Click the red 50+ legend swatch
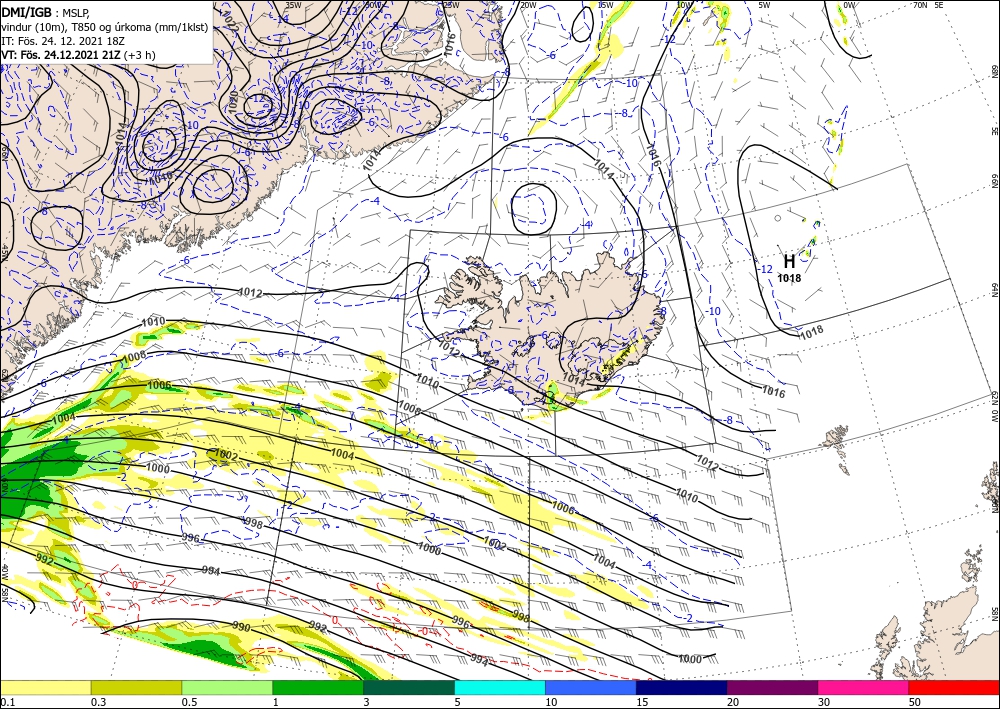 click(954, 687)
